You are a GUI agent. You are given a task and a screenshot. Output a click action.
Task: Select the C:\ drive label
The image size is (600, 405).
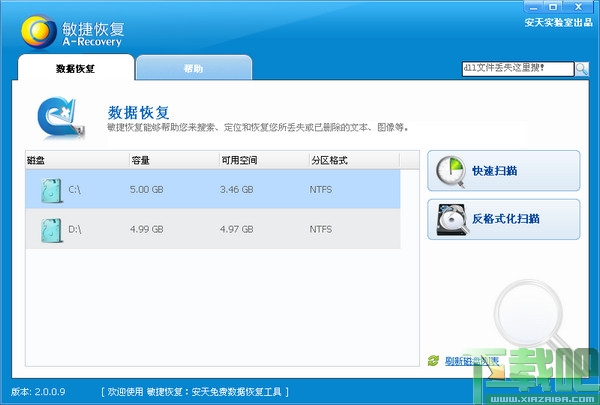point(75,189)
